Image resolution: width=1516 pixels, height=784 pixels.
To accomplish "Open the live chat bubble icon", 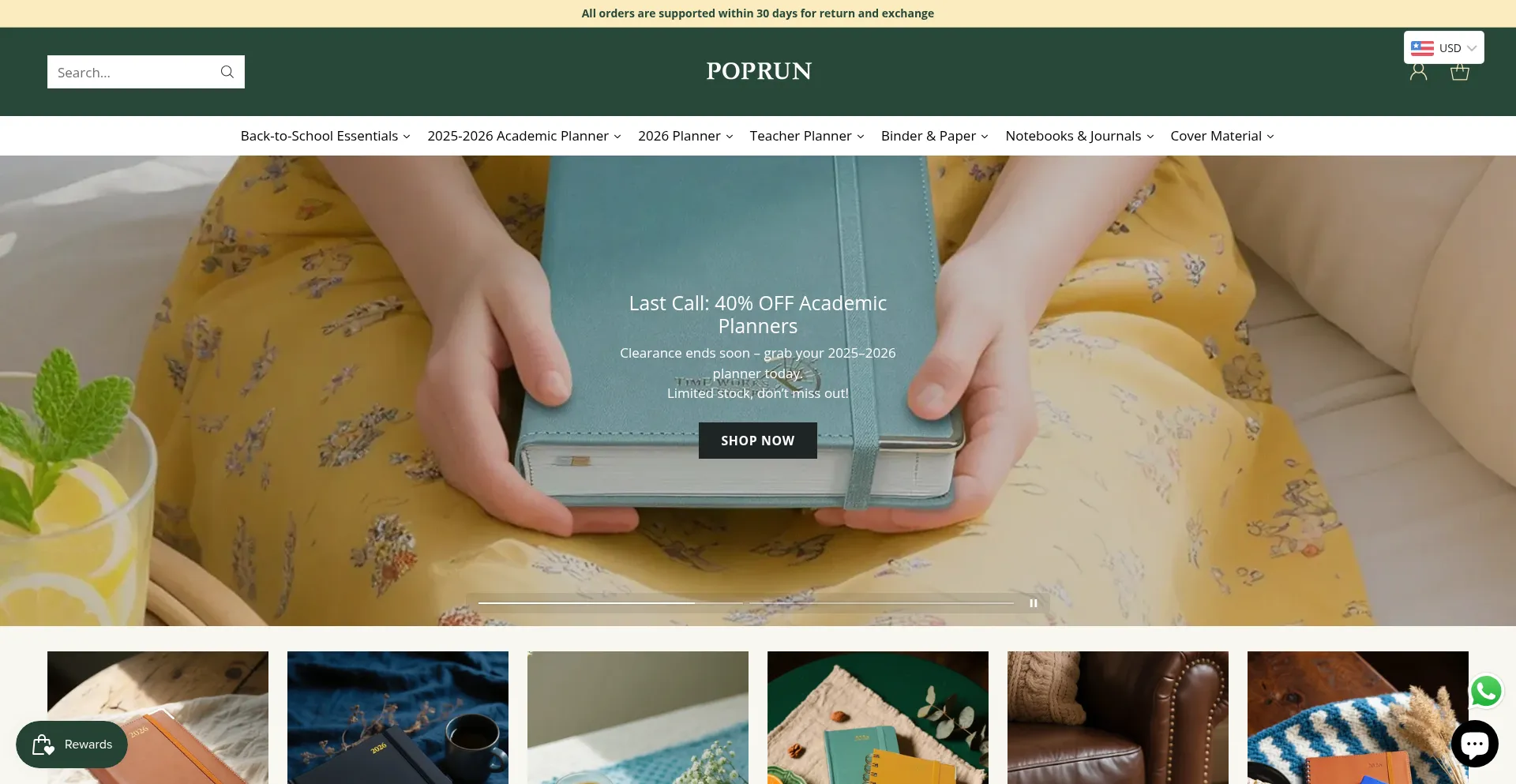I will pos(1475,744).
